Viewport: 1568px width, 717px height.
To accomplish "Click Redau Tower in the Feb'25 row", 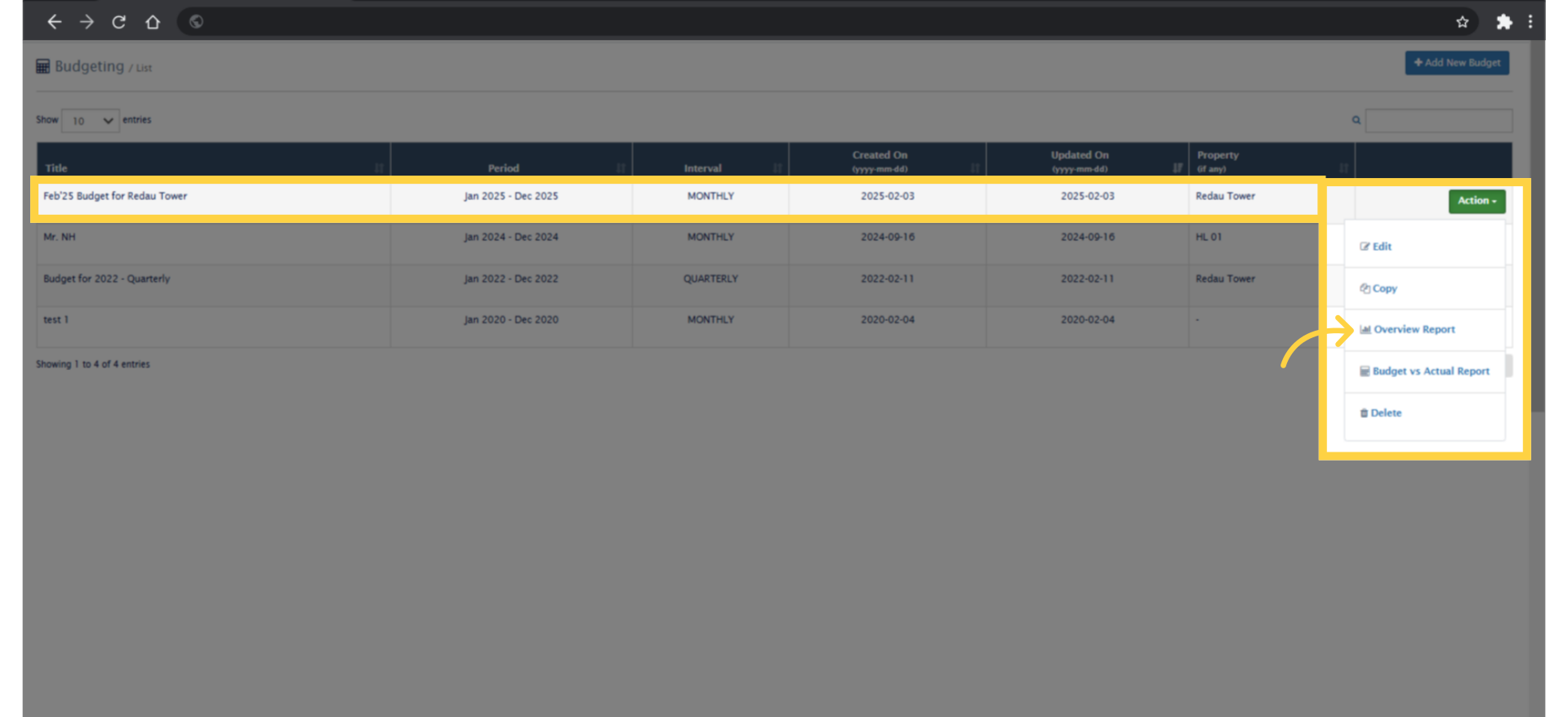I will (1225, 196).
